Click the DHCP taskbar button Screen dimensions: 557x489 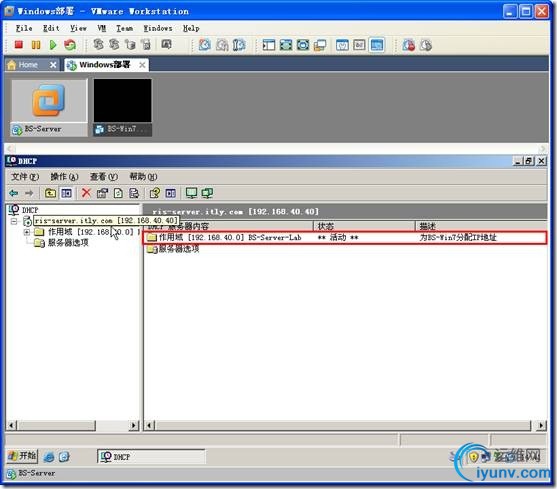[x=151, y=457]
